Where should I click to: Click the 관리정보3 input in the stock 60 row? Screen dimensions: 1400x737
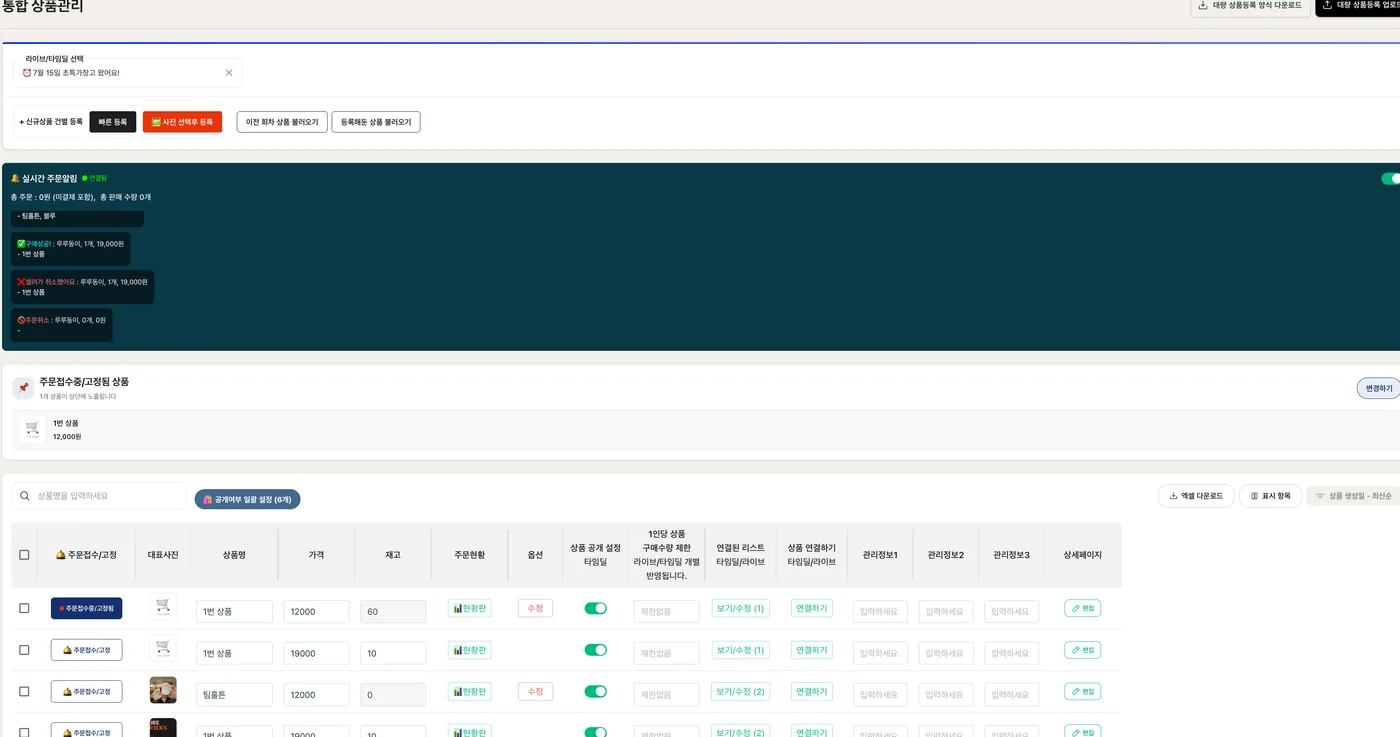pos(1011,612)
